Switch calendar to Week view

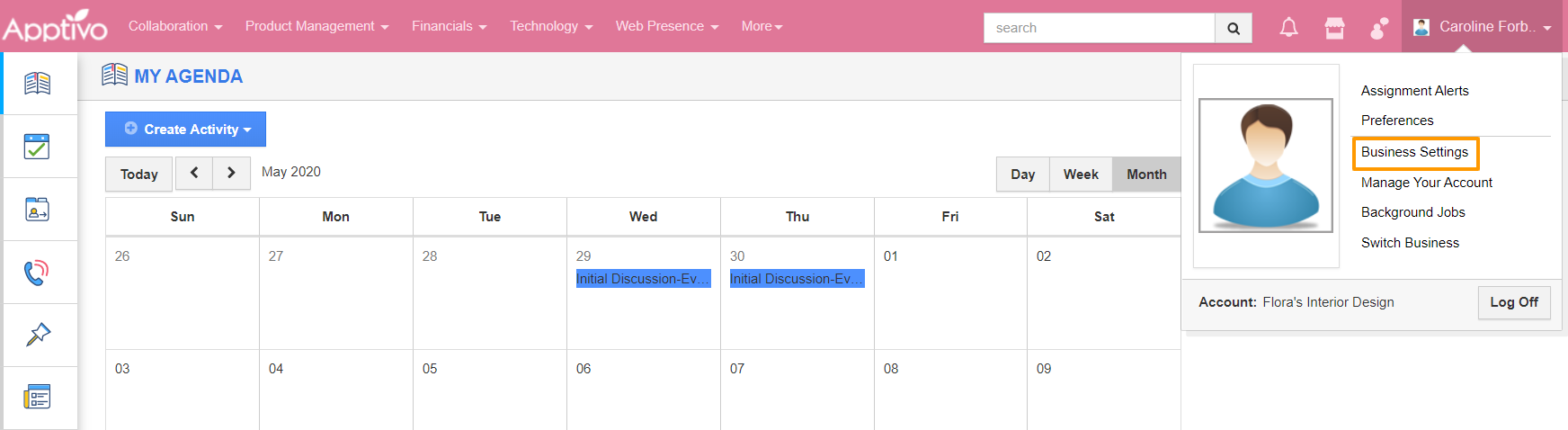click(x=1081, y=175)
